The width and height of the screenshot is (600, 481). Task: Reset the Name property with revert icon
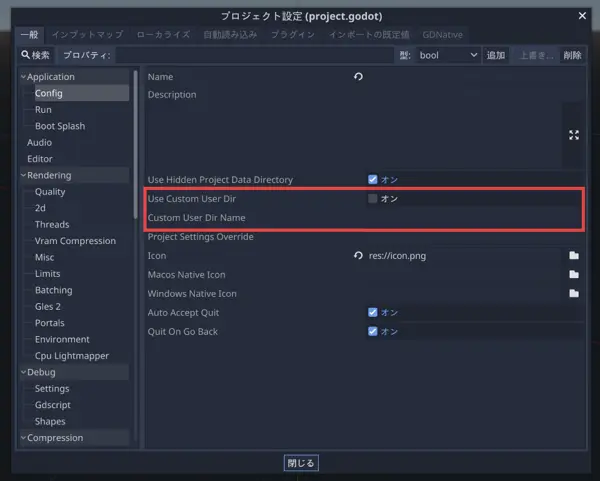point(358,77)
